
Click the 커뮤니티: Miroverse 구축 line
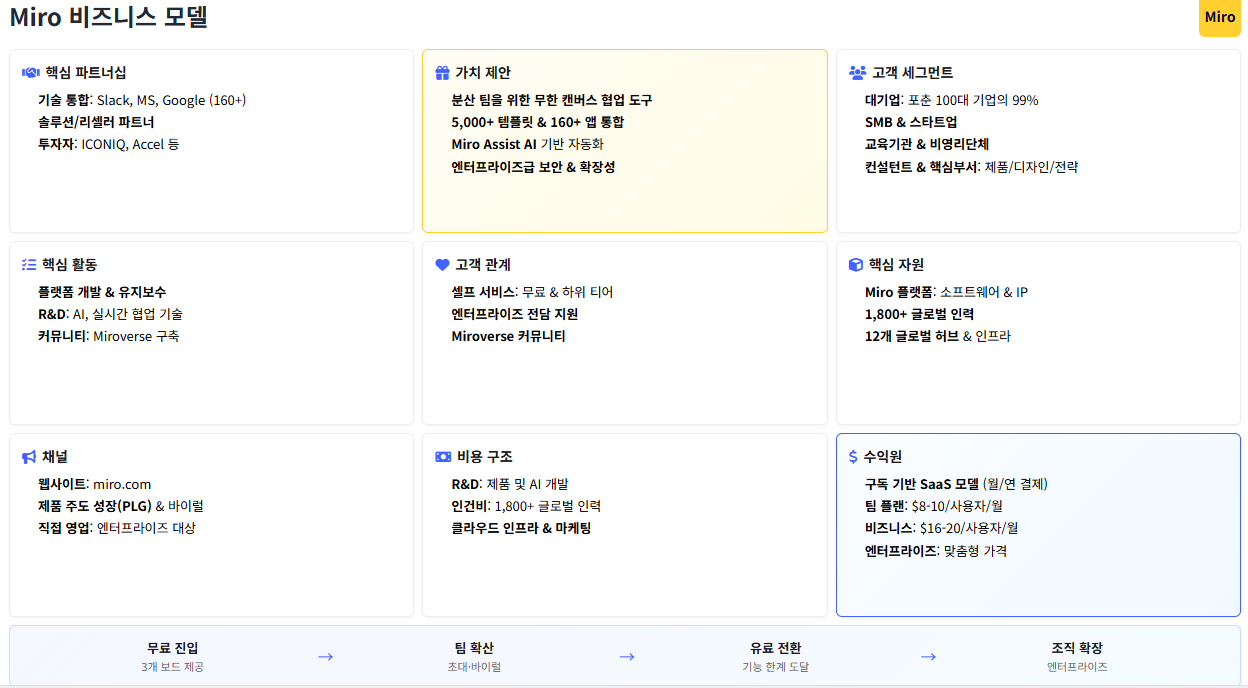(x=109, y=336)
